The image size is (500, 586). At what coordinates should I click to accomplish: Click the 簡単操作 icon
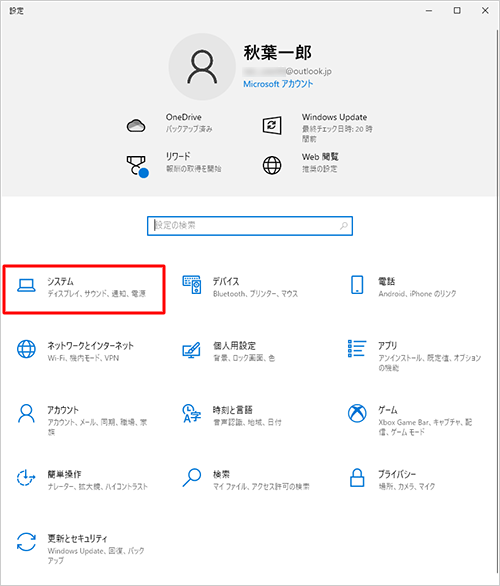26,477
